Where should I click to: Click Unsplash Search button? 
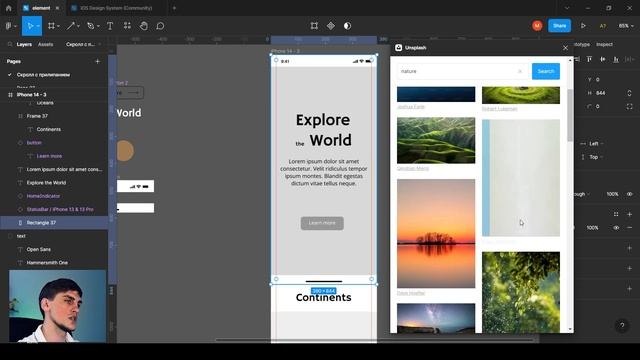[546, 71]
